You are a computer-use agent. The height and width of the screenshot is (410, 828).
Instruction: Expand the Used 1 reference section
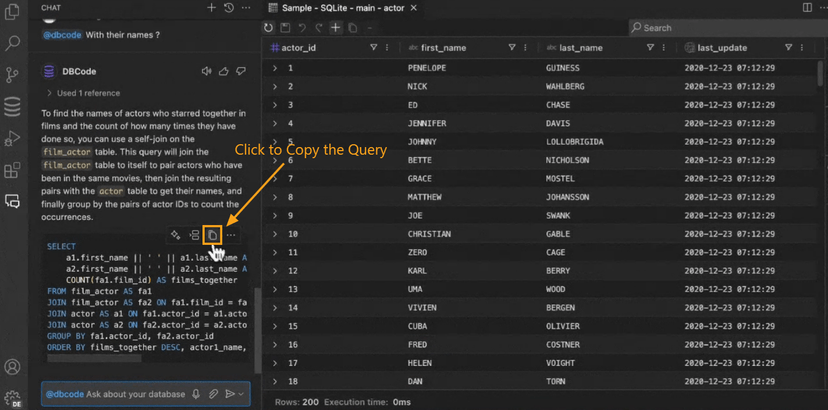point(83,93)
